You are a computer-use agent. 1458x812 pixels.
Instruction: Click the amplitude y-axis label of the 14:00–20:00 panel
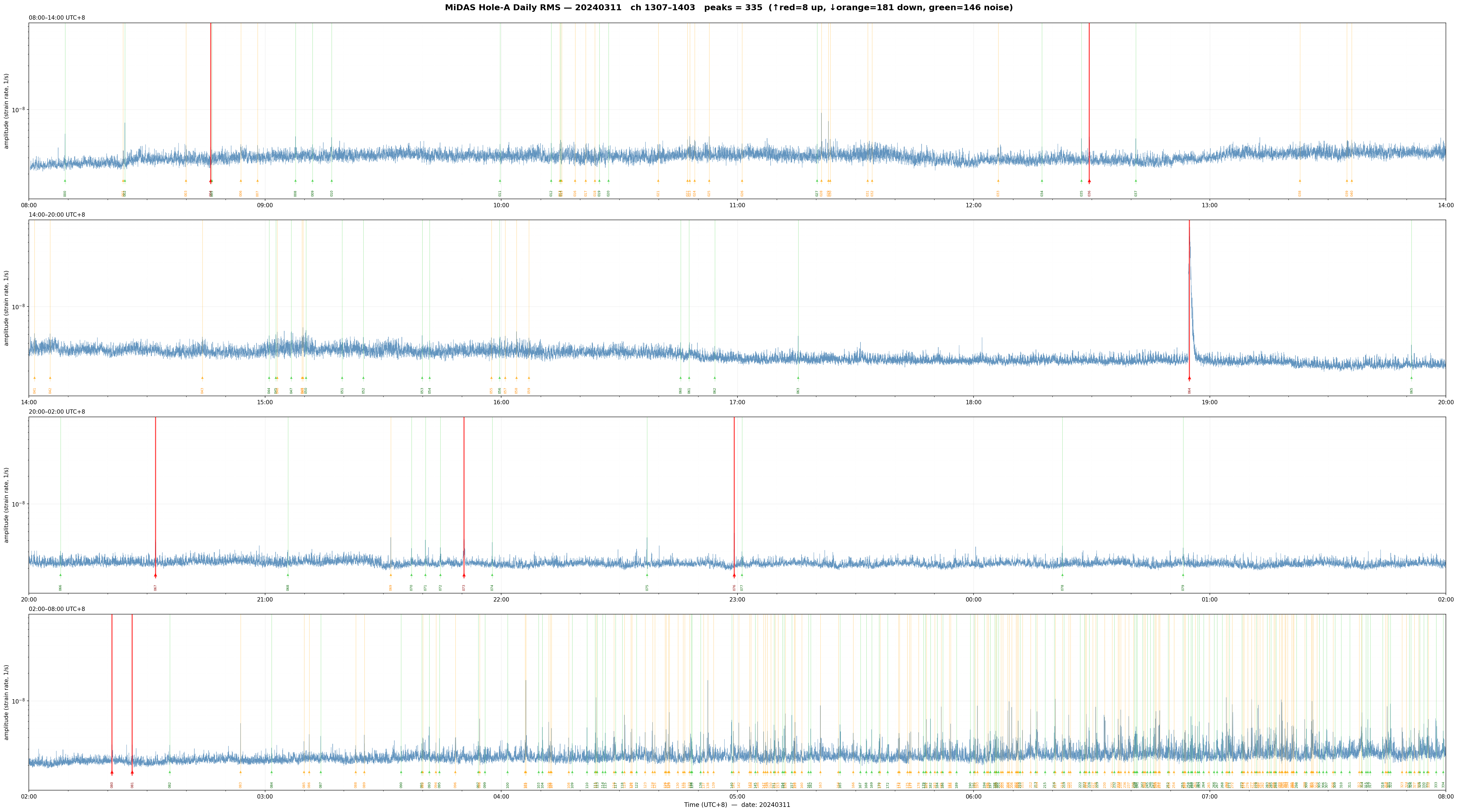7,308
